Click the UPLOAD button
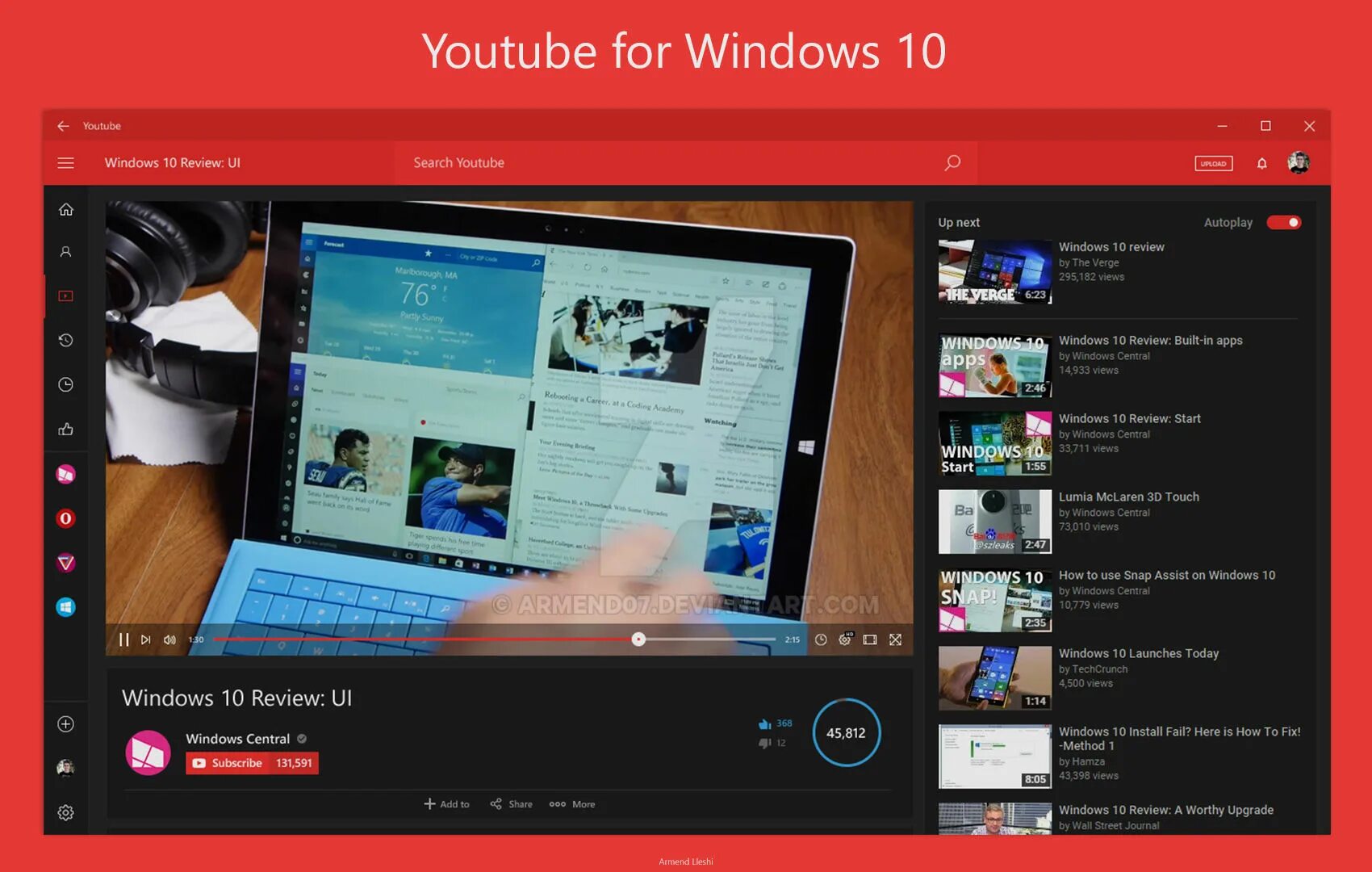The height and width of the screenshot is (872, 1372). (x=1214, y=163)
